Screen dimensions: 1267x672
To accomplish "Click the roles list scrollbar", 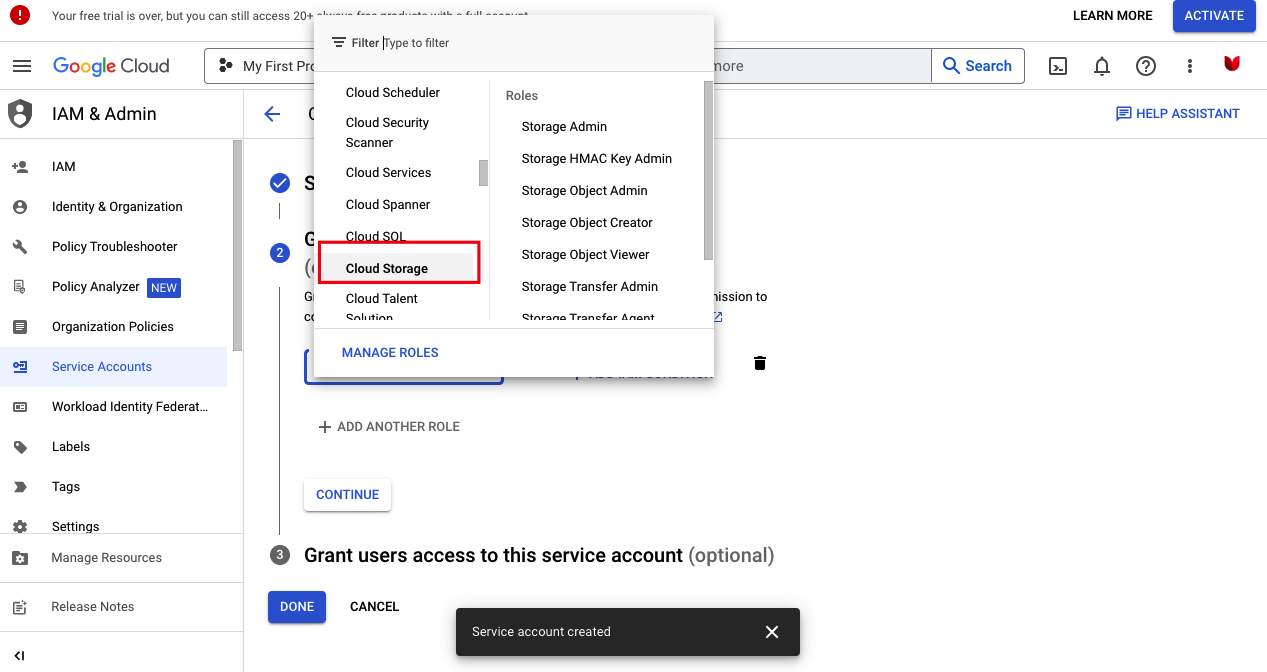I will (709, 171).
